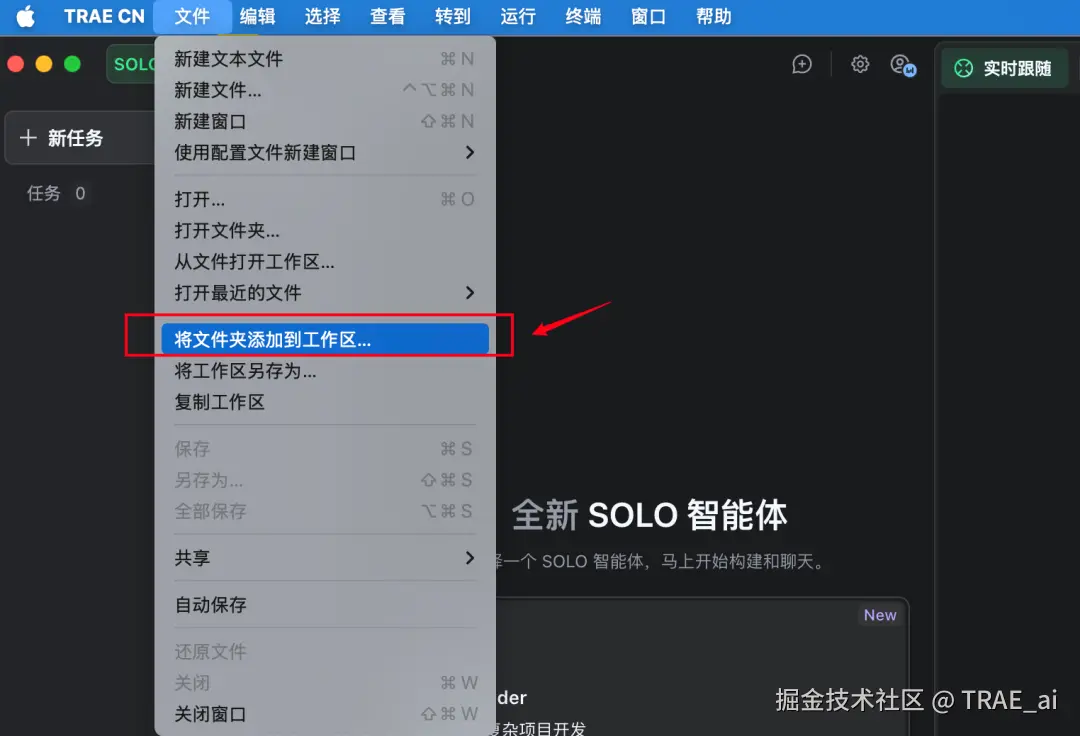Open the 选择 menu
Viewport: 1080px width, 736px height.
pos(322,17)
